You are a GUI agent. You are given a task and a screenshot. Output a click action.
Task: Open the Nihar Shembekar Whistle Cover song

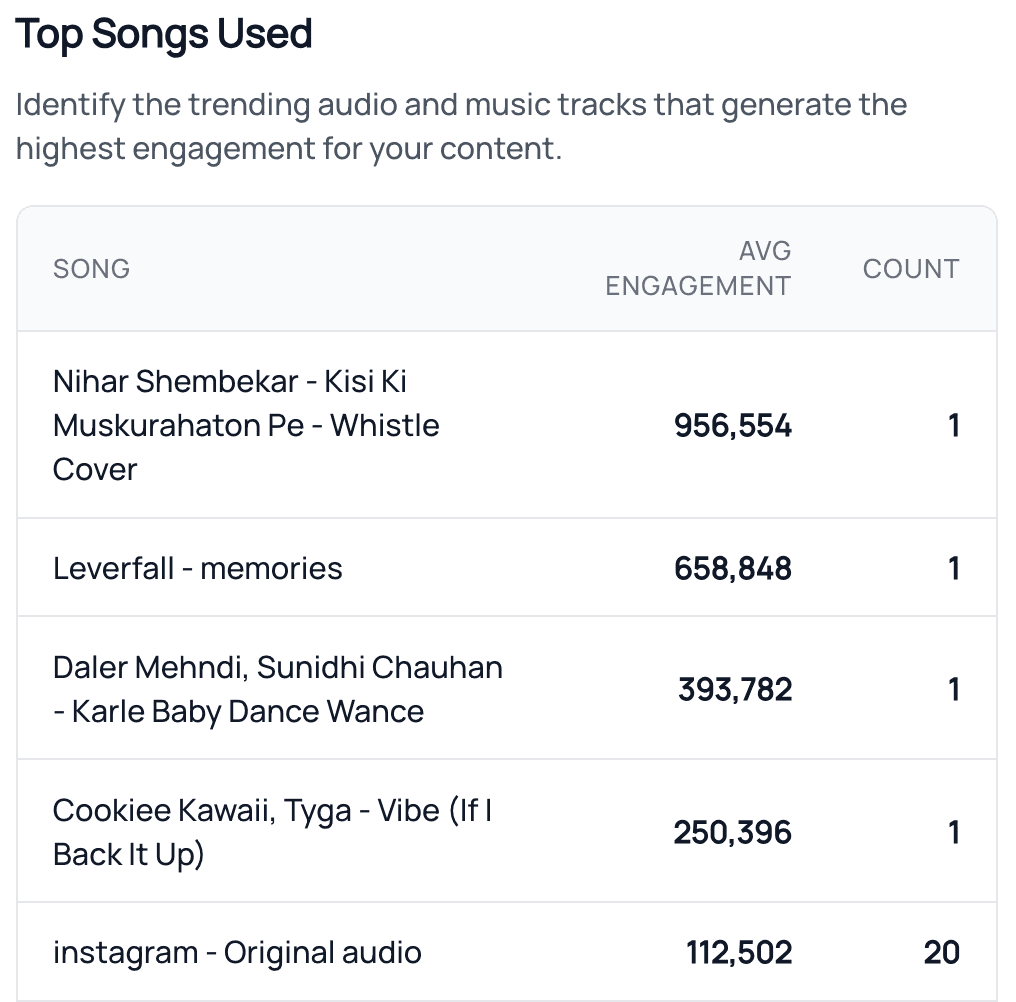[246, 425]
